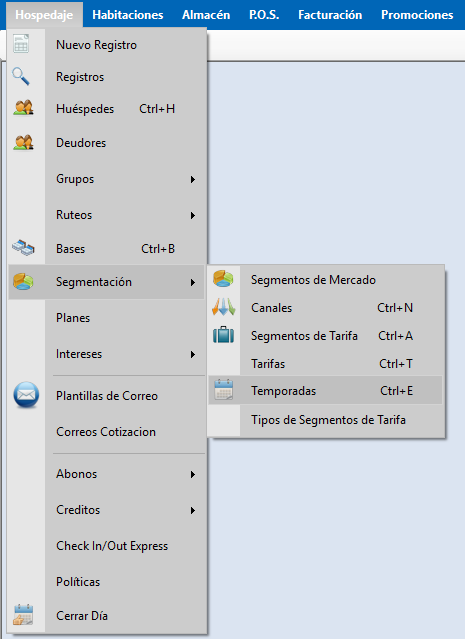
Task: Open Tipos de Segmentos de Tarifa
Action: click(x=326, y=420)
